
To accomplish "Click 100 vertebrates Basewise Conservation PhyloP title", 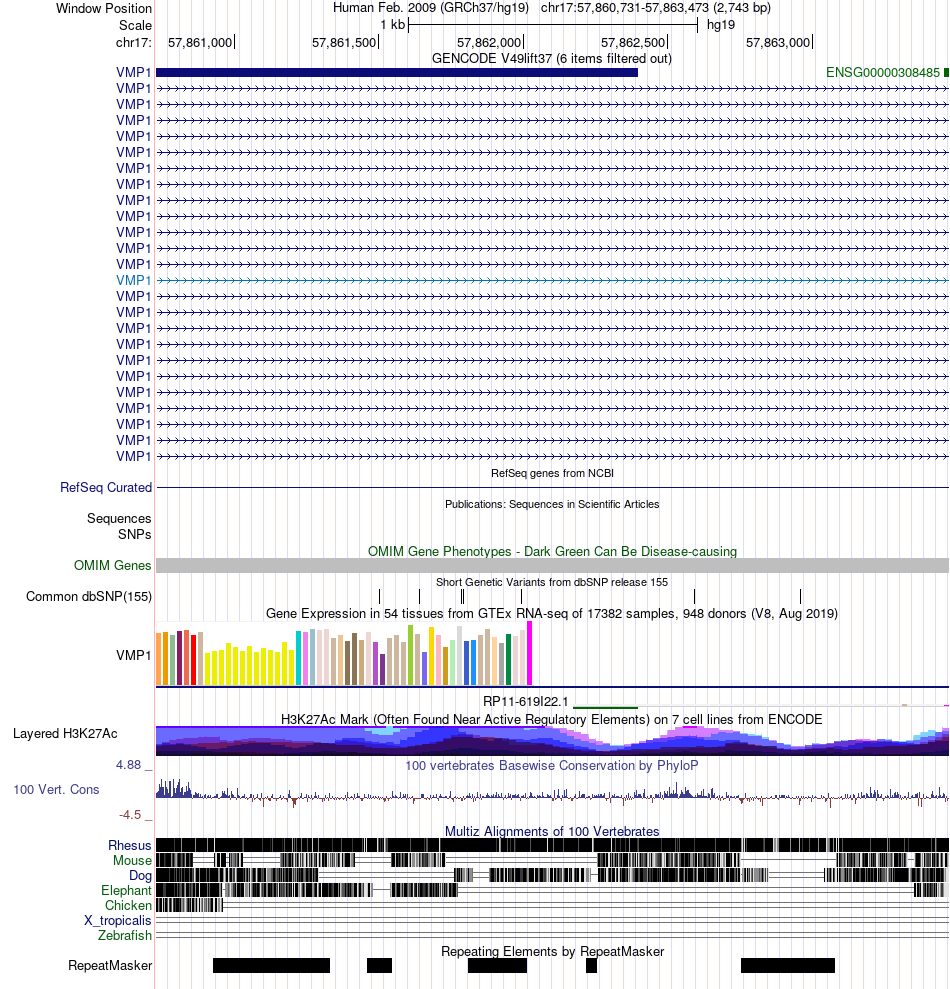I will tap(552, 766).
